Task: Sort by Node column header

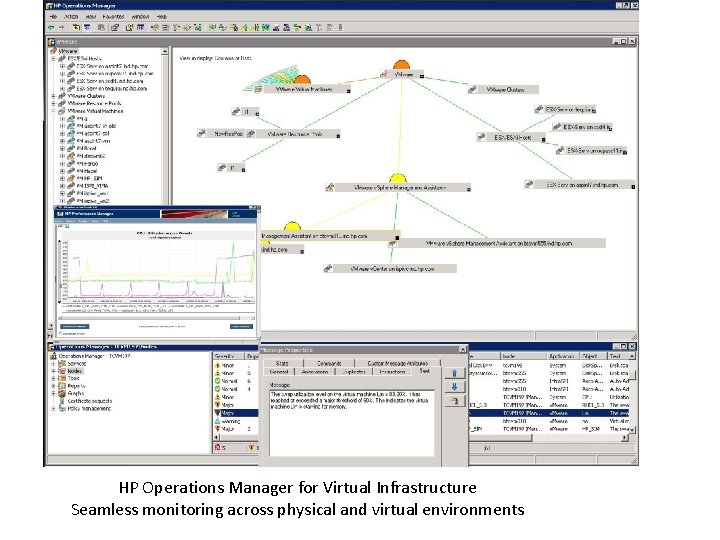Action: [x=523, y=356]
